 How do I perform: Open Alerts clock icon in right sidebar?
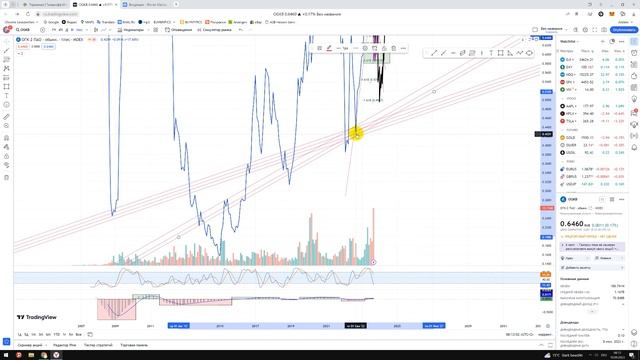[x=634, y=53]
